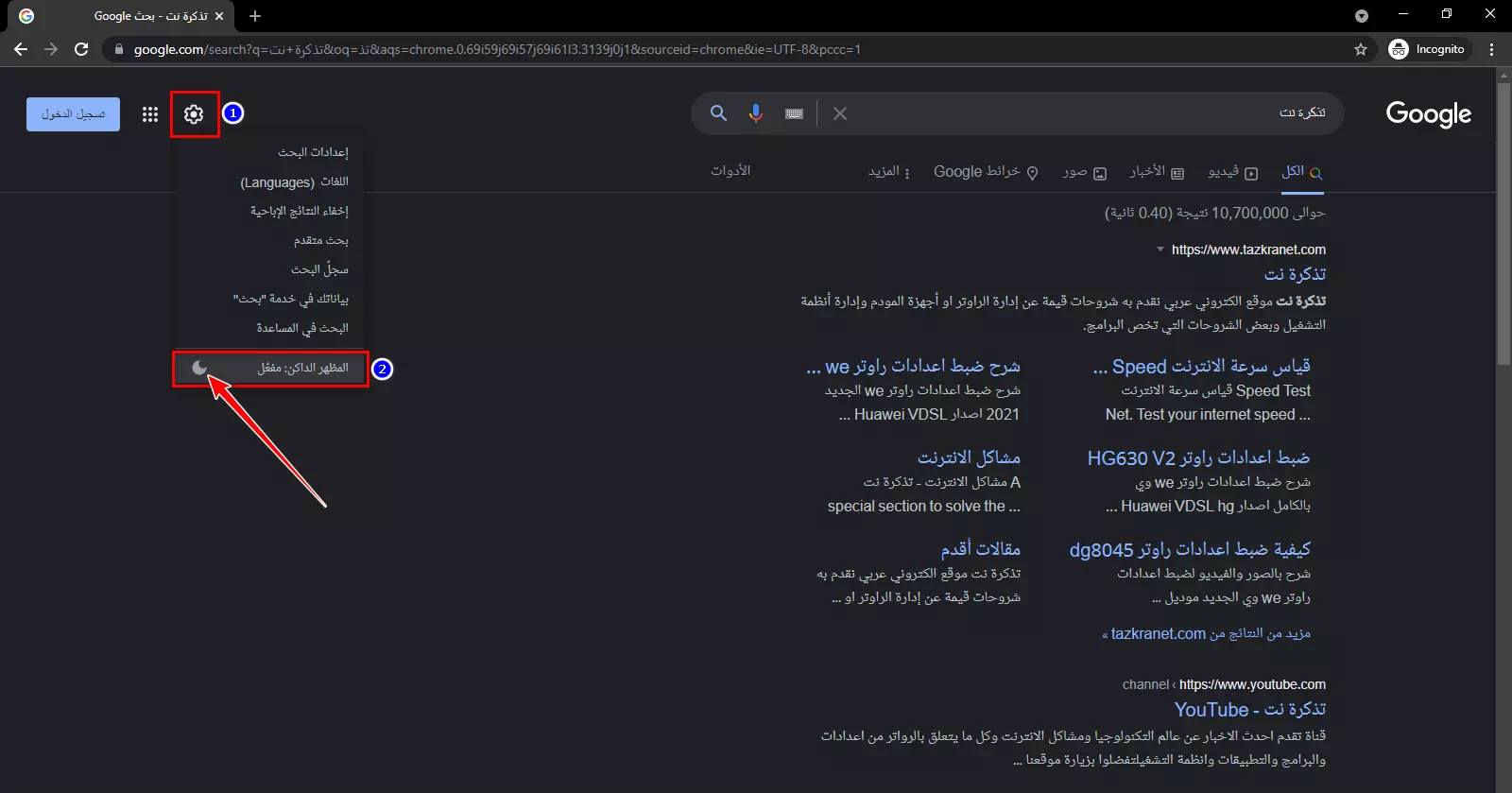Screen dimensions: 1512x793
Task: Click the search query text field
Action: [x=1087, y=113]
